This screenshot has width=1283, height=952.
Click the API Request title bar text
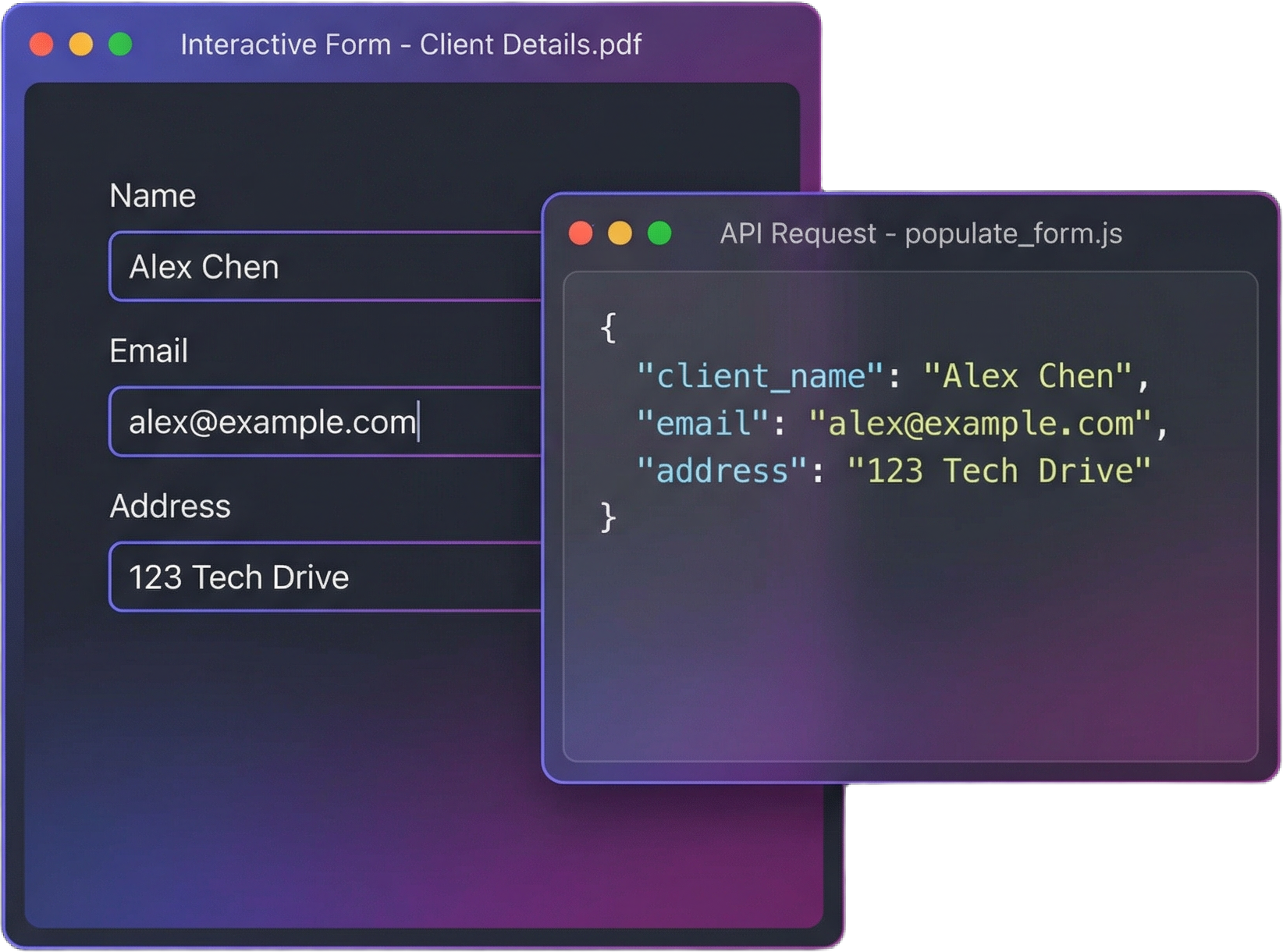921,233
